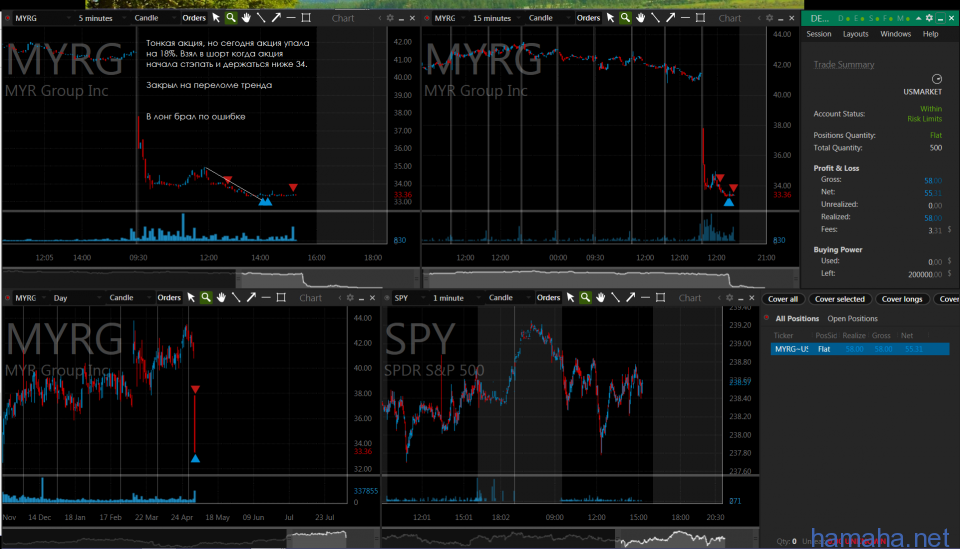Viewport: 960px width, 549px height.
Task: Choose rectangle tool in the MYRG Day chart
Action: pyautogui.click(x=281, y=297)
